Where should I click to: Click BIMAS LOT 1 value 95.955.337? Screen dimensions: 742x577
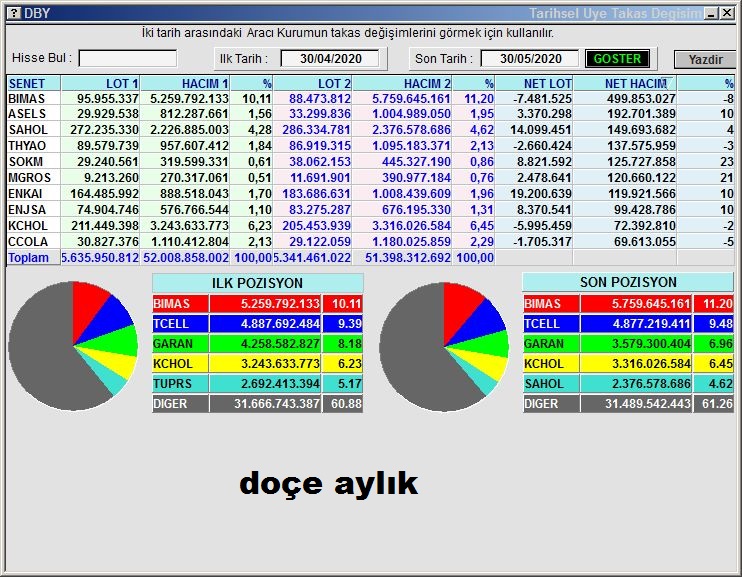tap(108, 98)
